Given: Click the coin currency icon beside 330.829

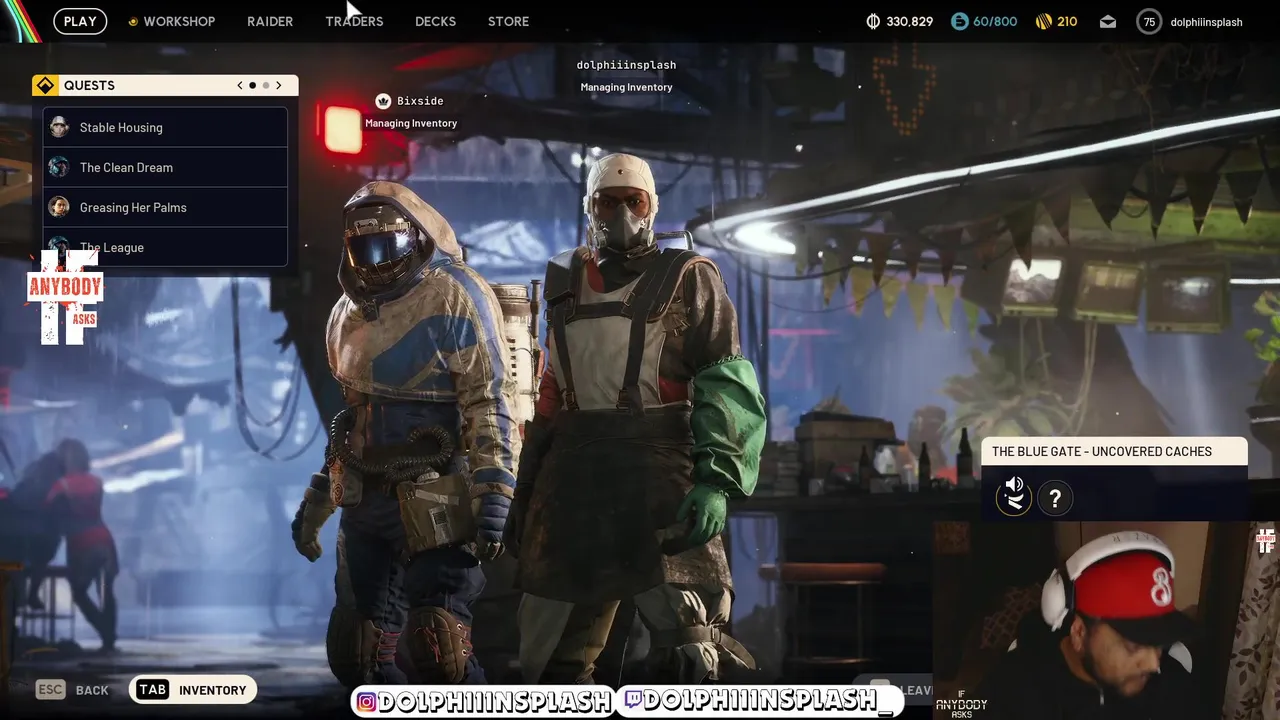Looking at the screenshot, I should pos(873,21).
